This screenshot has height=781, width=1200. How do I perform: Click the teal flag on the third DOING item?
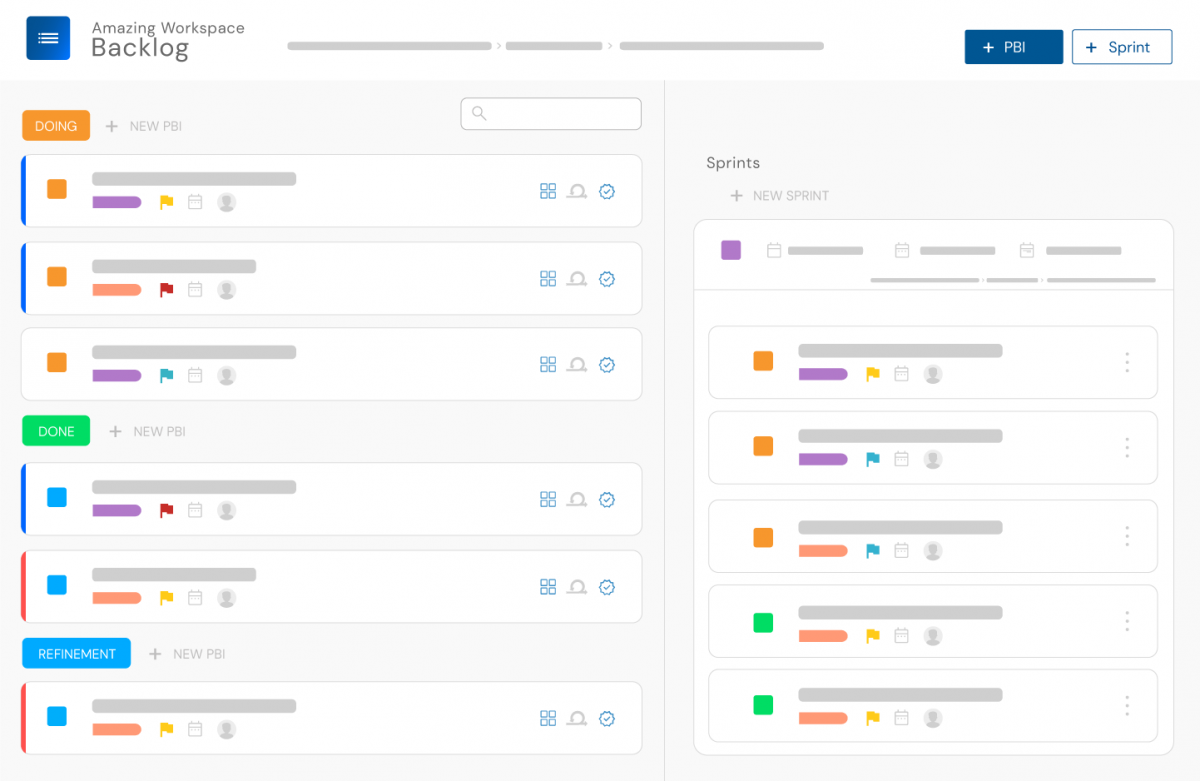166,375
